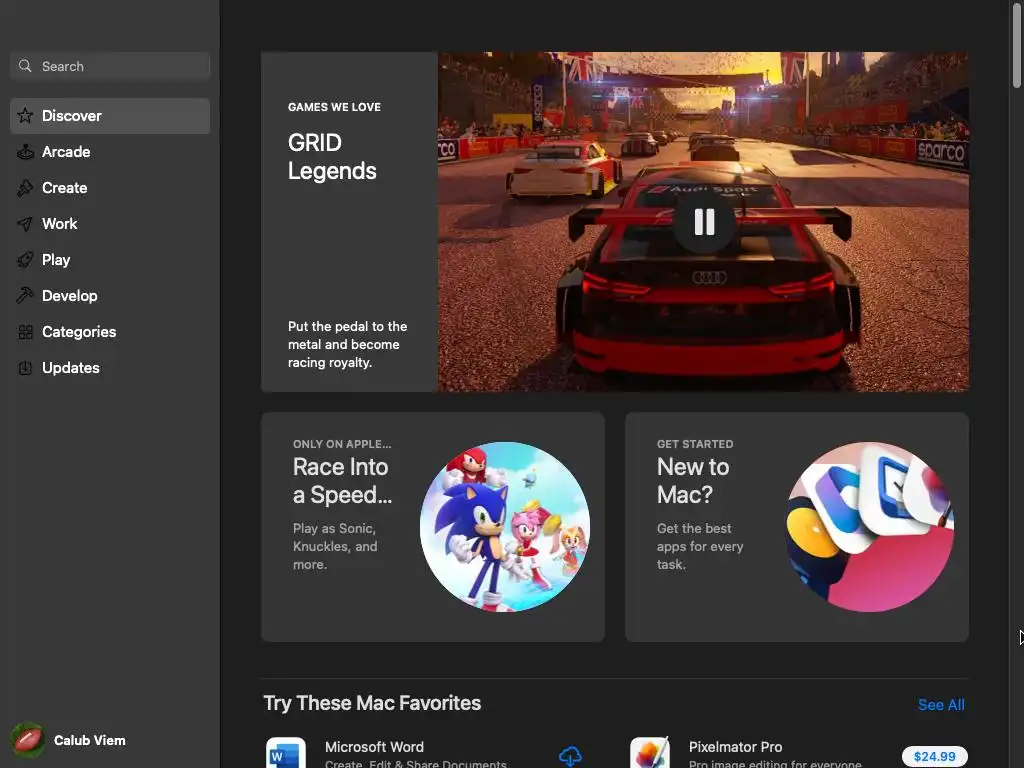Image resolution: width=1024 pixels, height=768 pixels.
Task: Click the vertical scrollbar thumb
Action: 1017,44
